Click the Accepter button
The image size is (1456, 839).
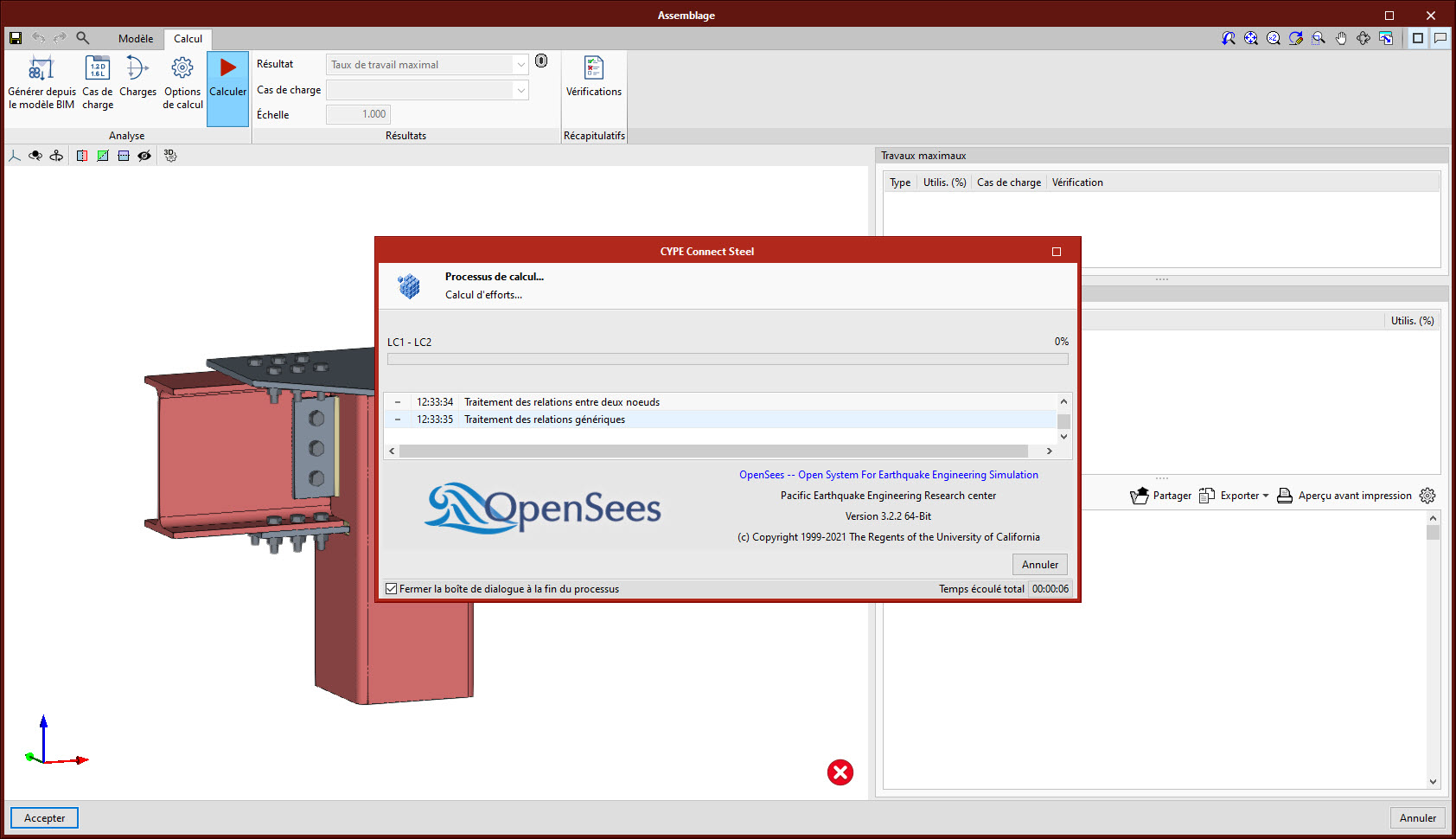45,818
